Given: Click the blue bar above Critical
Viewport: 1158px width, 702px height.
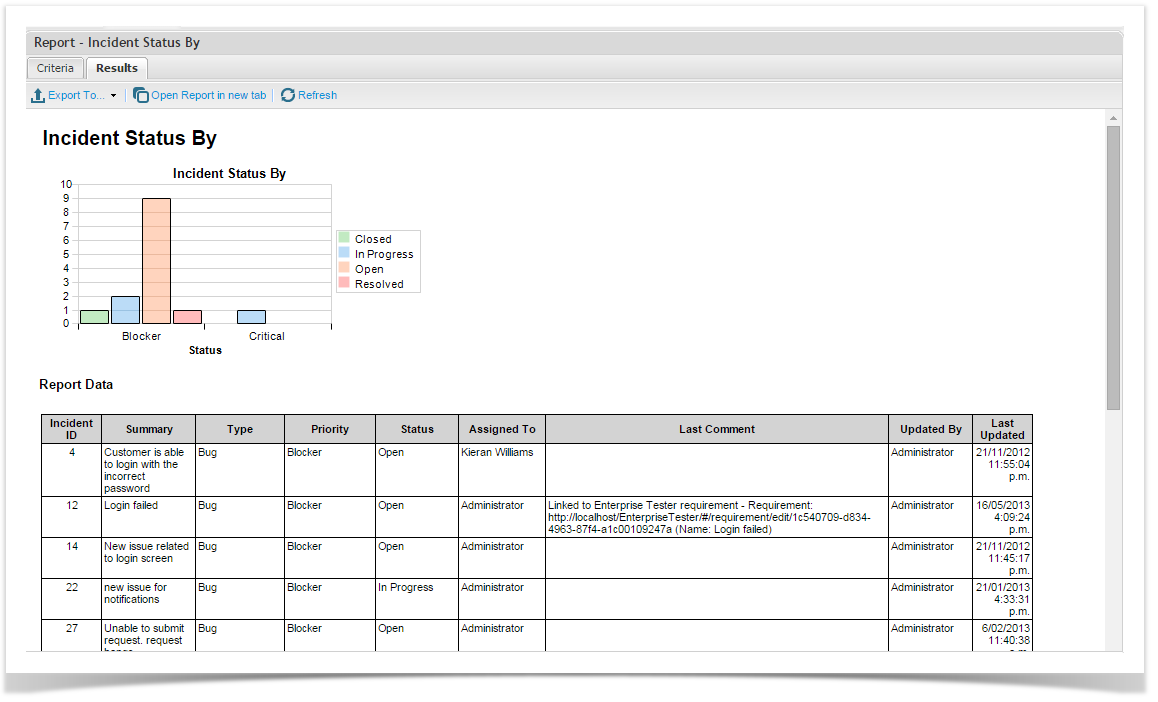Looking at the screenshot, I should pyautogui.click(x=251, y=317).
